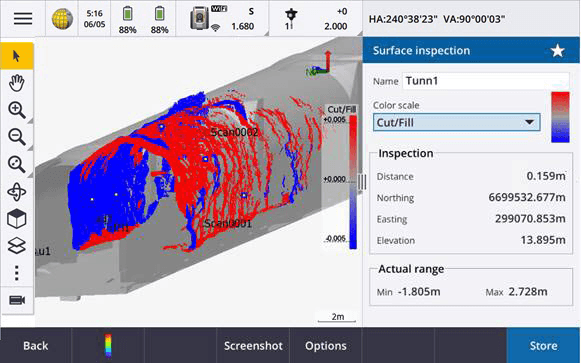Screen dimensions: 581x363
Task: Activate the pan hand tool
Action: [x=17, y=83]
